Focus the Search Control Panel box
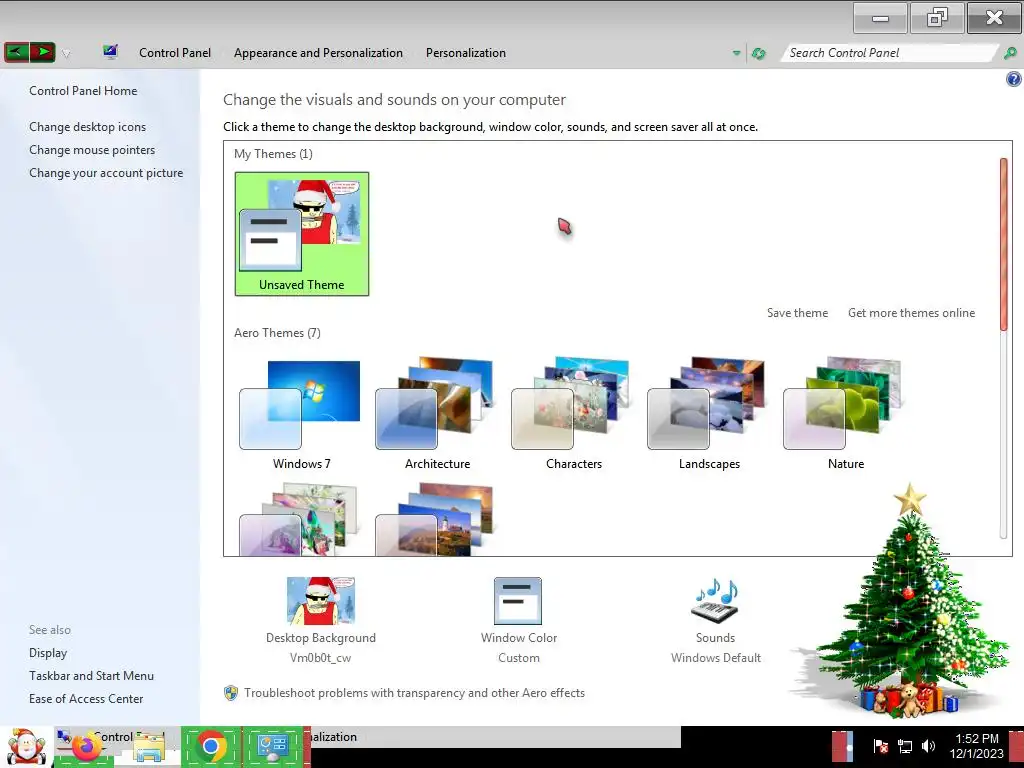The image size is (1024, 768). point(889,53)
